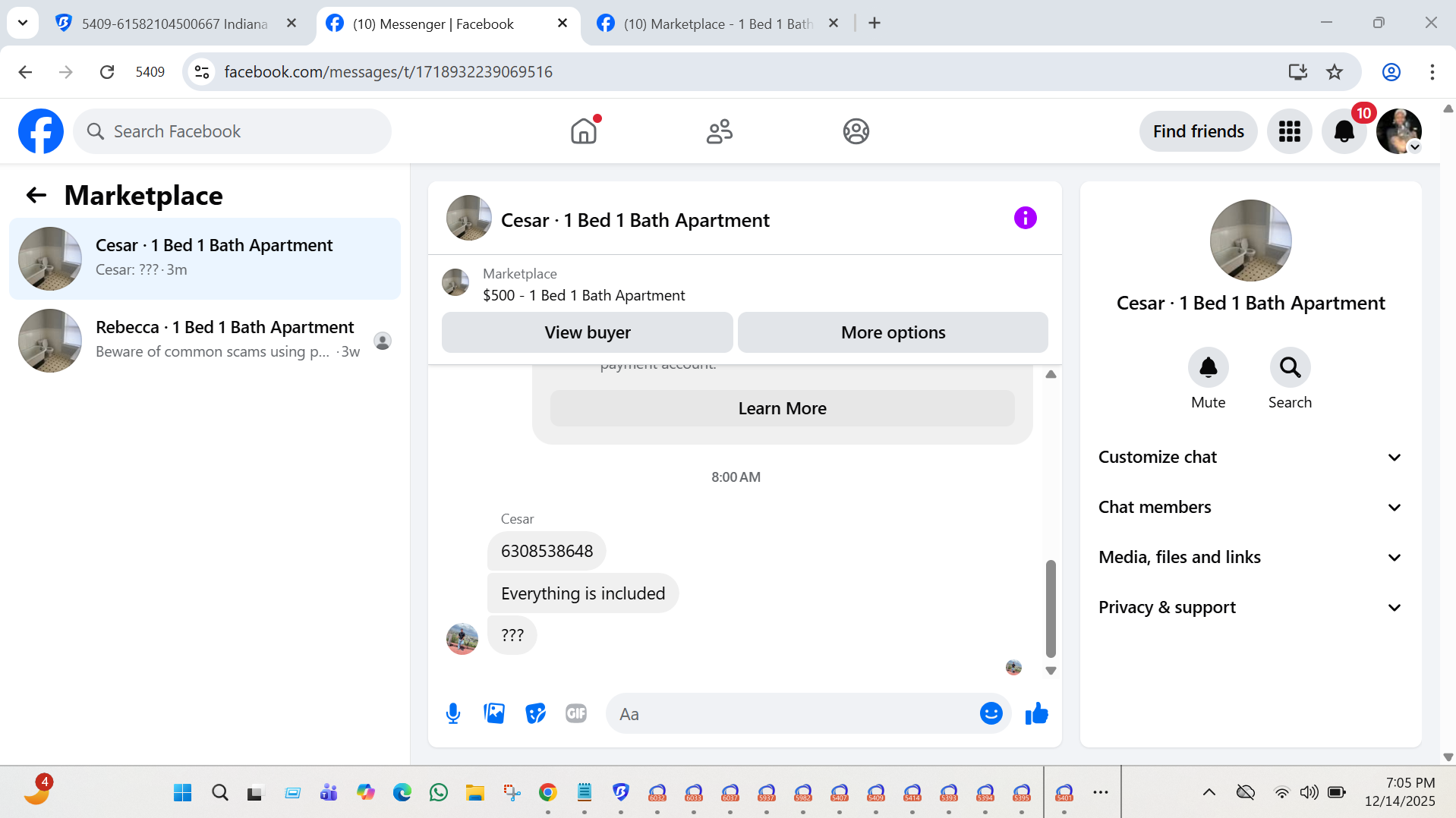
Task: Expand Media, files and links section
Action: point(1250,557)
